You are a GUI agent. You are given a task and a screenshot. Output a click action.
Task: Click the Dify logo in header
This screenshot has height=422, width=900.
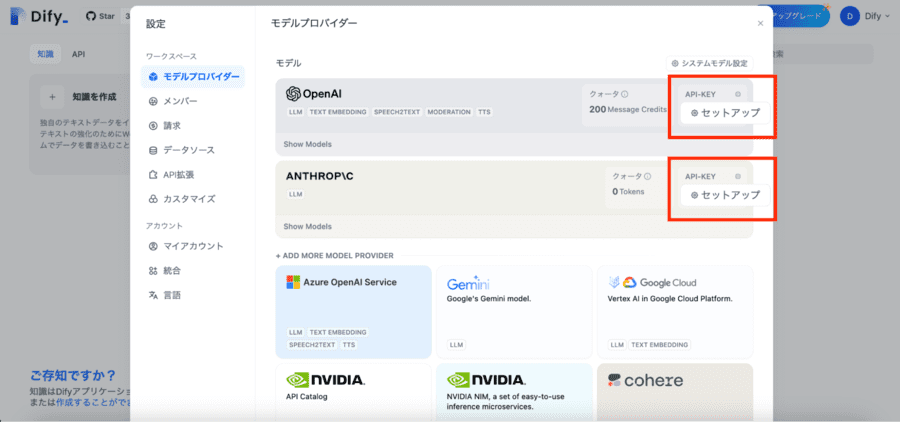tap(40, 17)
